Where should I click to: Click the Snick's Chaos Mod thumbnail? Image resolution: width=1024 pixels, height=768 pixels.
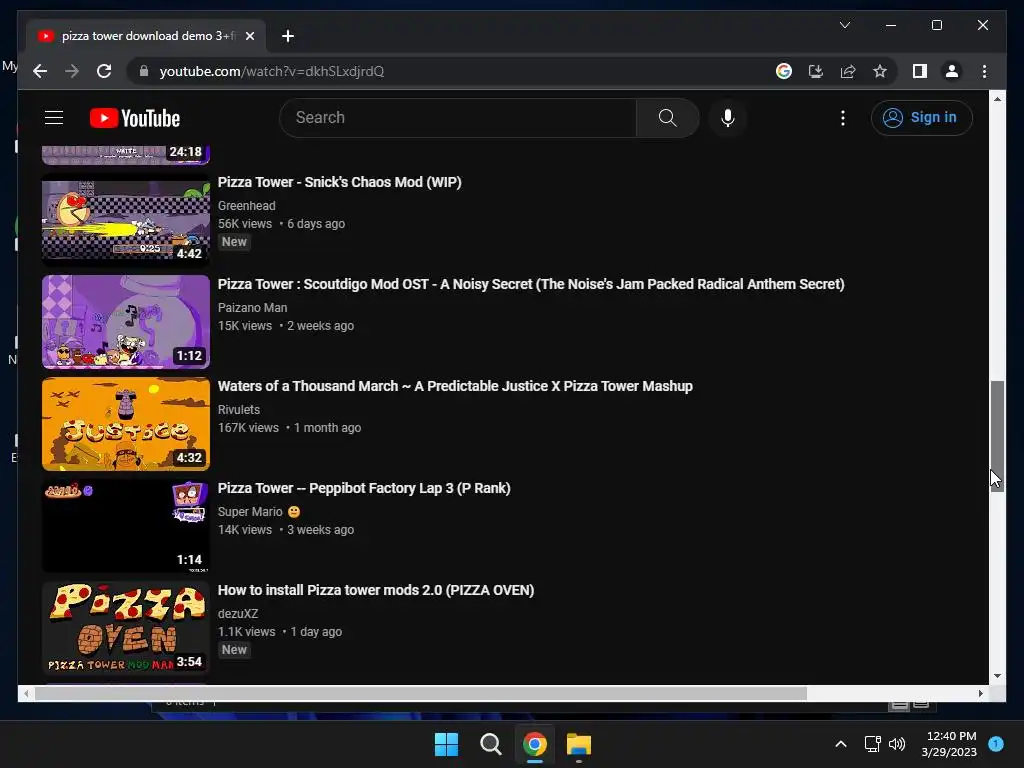[x=126, y=219]
